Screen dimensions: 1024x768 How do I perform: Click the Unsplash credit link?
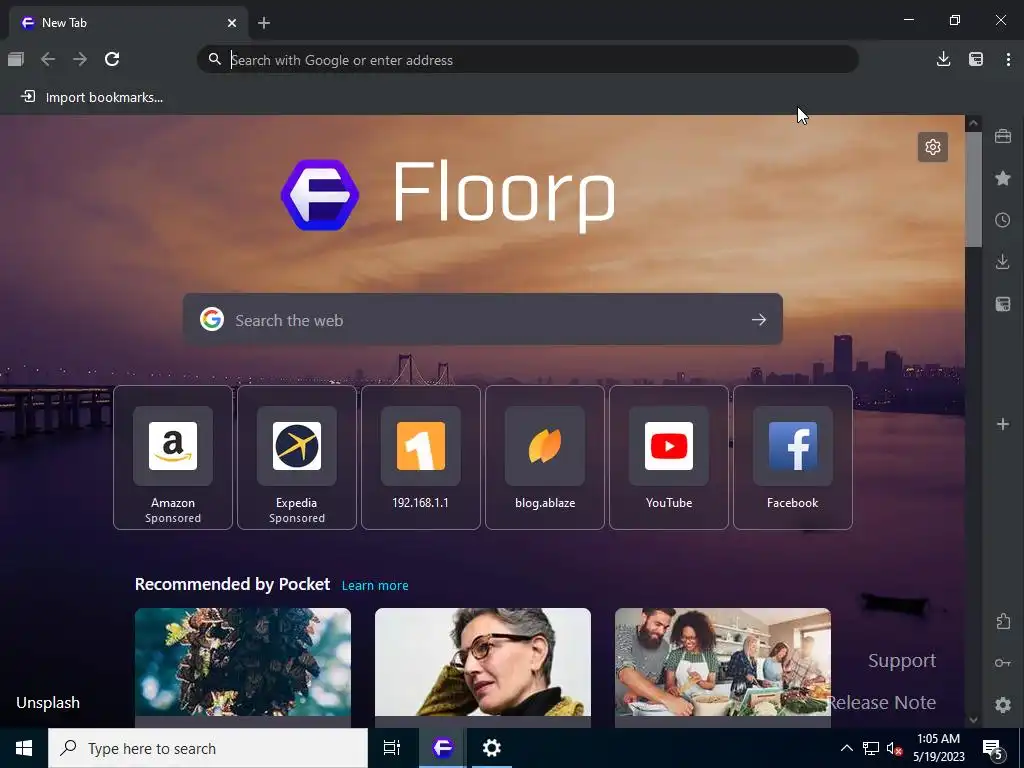tap(48, 703)
